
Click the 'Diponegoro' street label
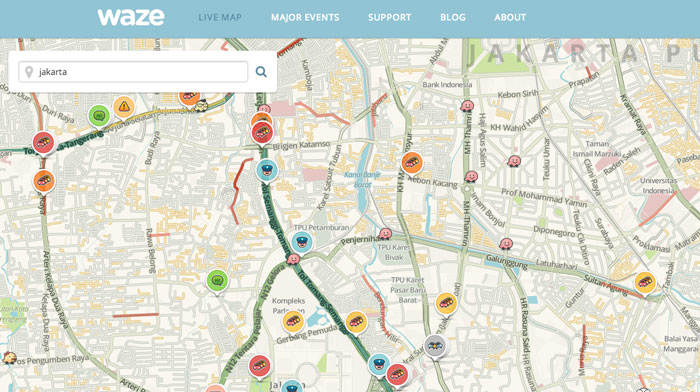pyautogui.click(x=554, y=232)
